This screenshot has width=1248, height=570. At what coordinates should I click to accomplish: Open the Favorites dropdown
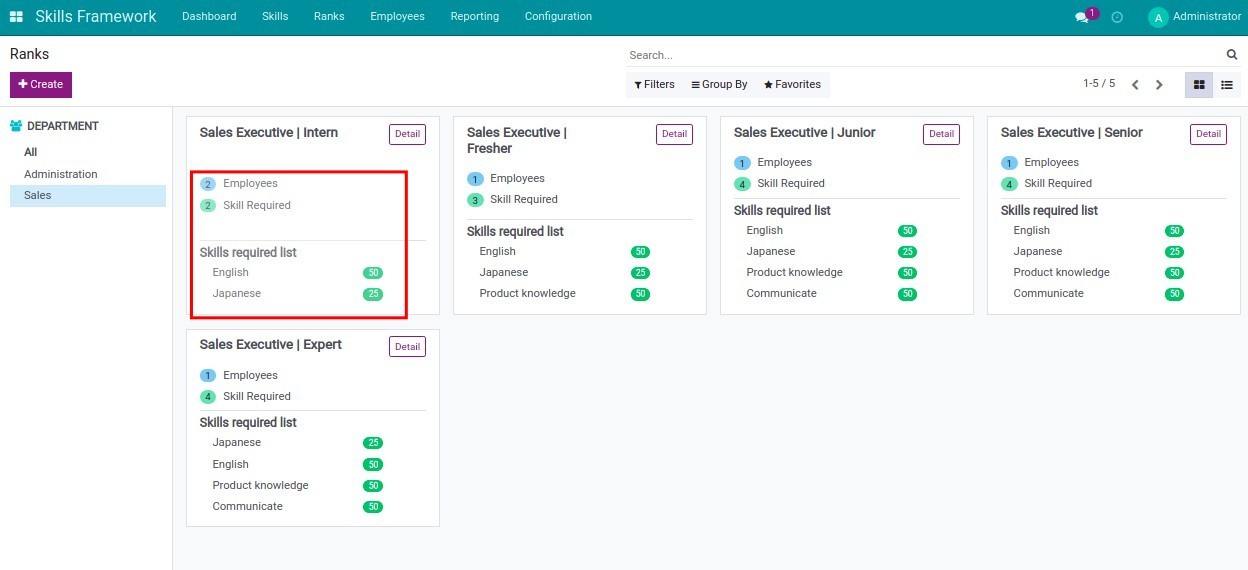[792, 85]
